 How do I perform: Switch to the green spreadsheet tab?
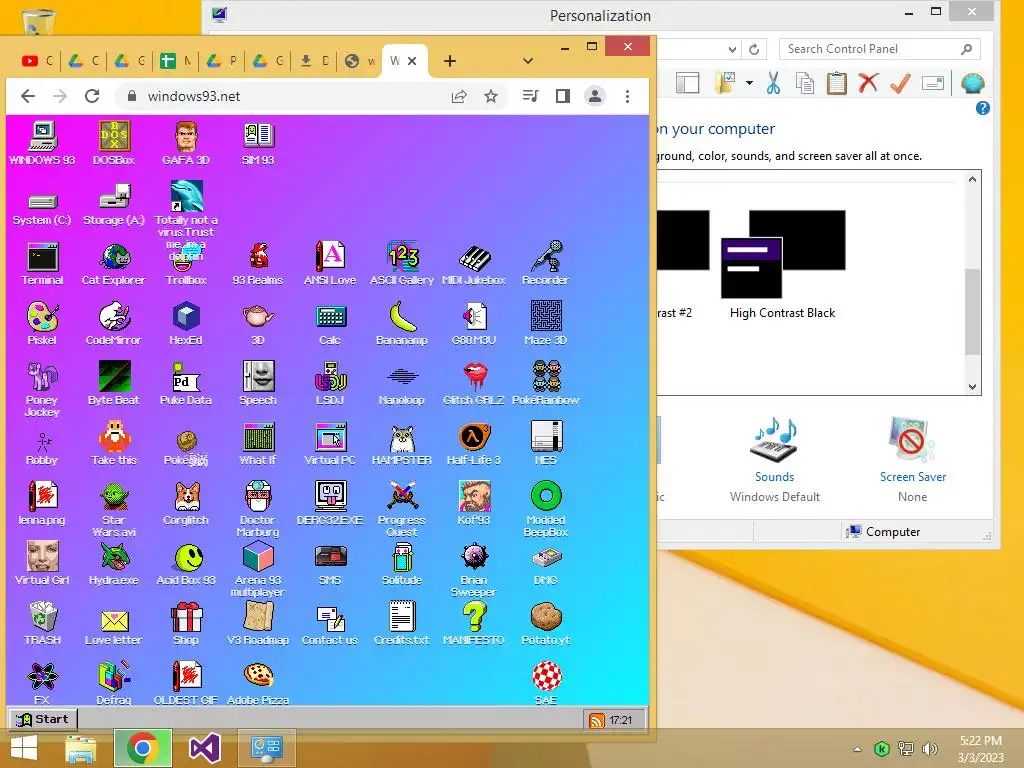pyautogui.click(x=176, y=61)
